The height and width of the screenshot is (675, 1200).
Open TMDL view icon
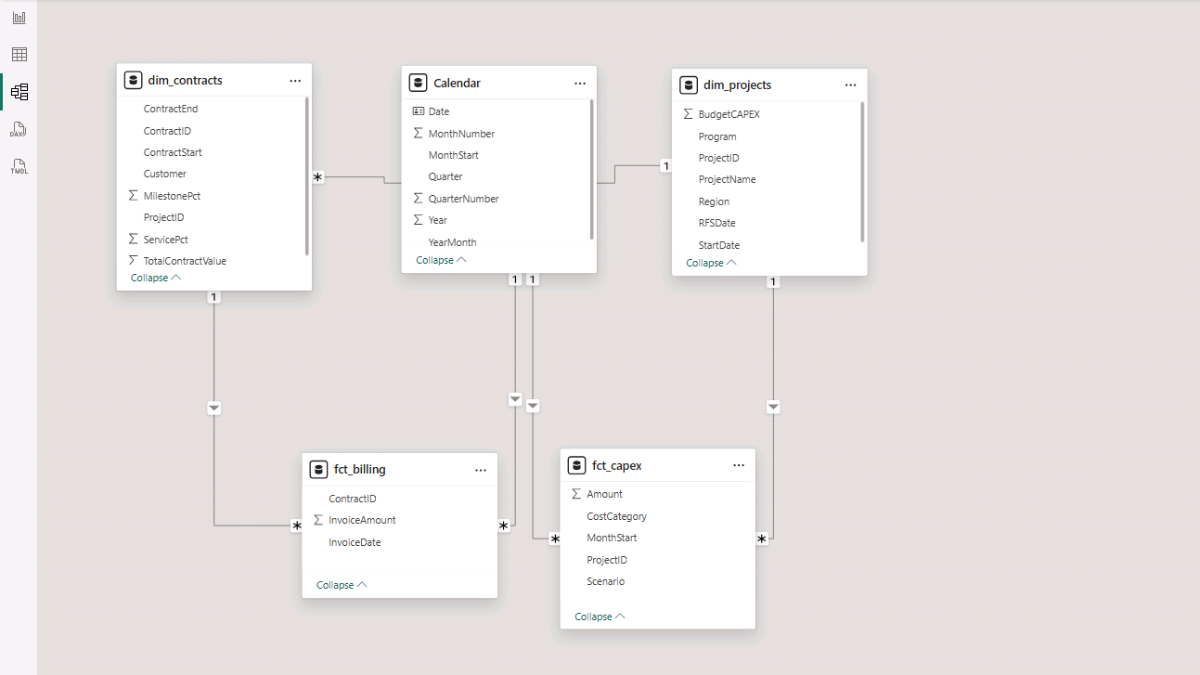[x=19, y=166]
